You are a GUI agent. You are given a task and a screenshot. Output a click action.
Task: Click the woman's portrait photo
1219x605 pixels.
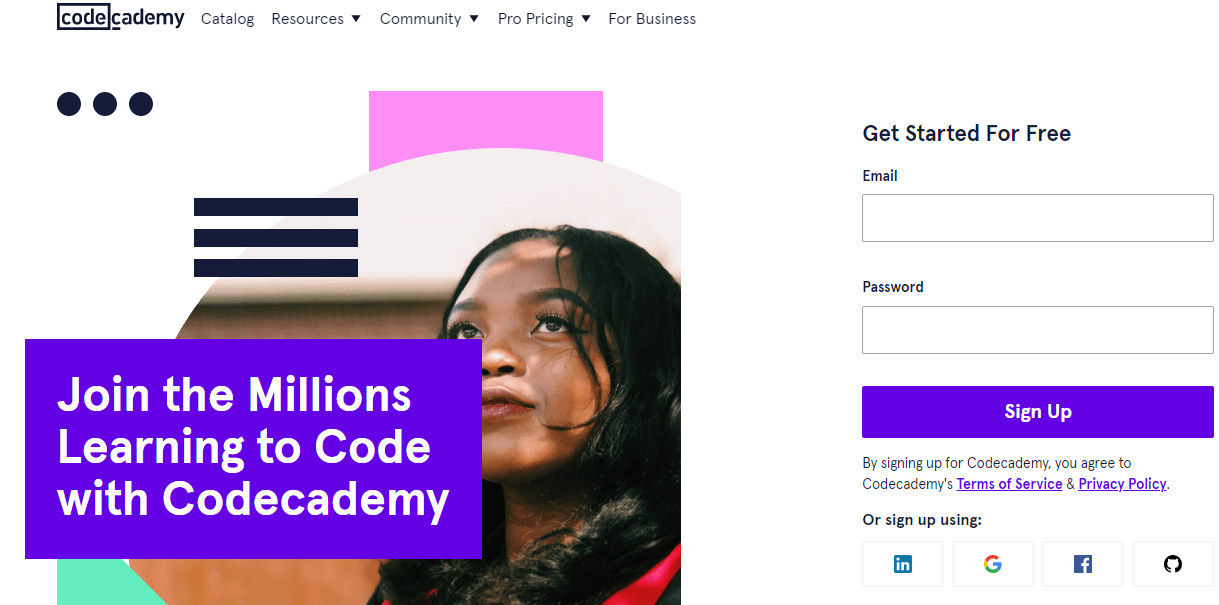580,400
